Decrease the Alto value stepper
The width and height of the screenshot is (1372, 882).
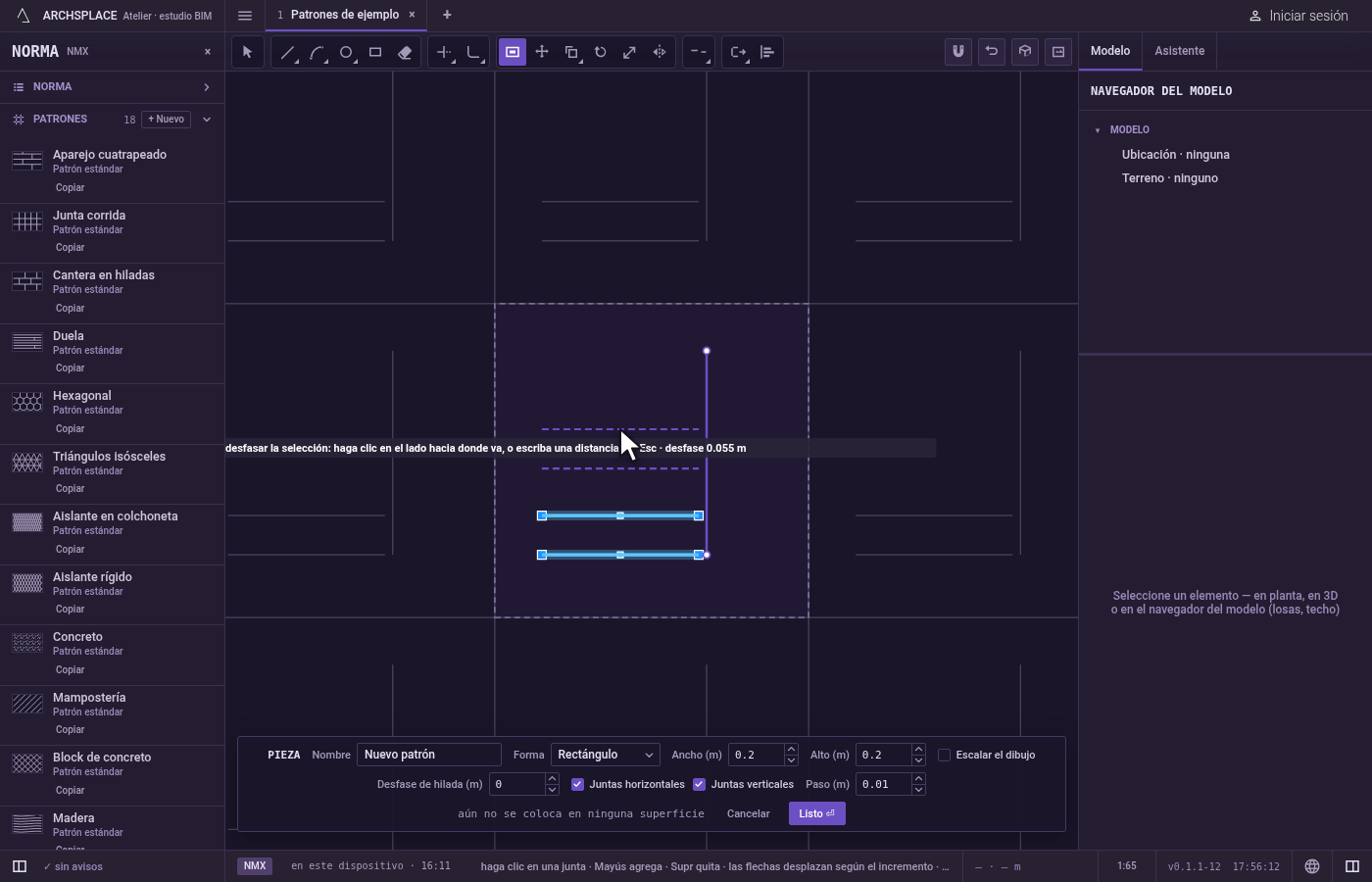(x=918, y=760)
